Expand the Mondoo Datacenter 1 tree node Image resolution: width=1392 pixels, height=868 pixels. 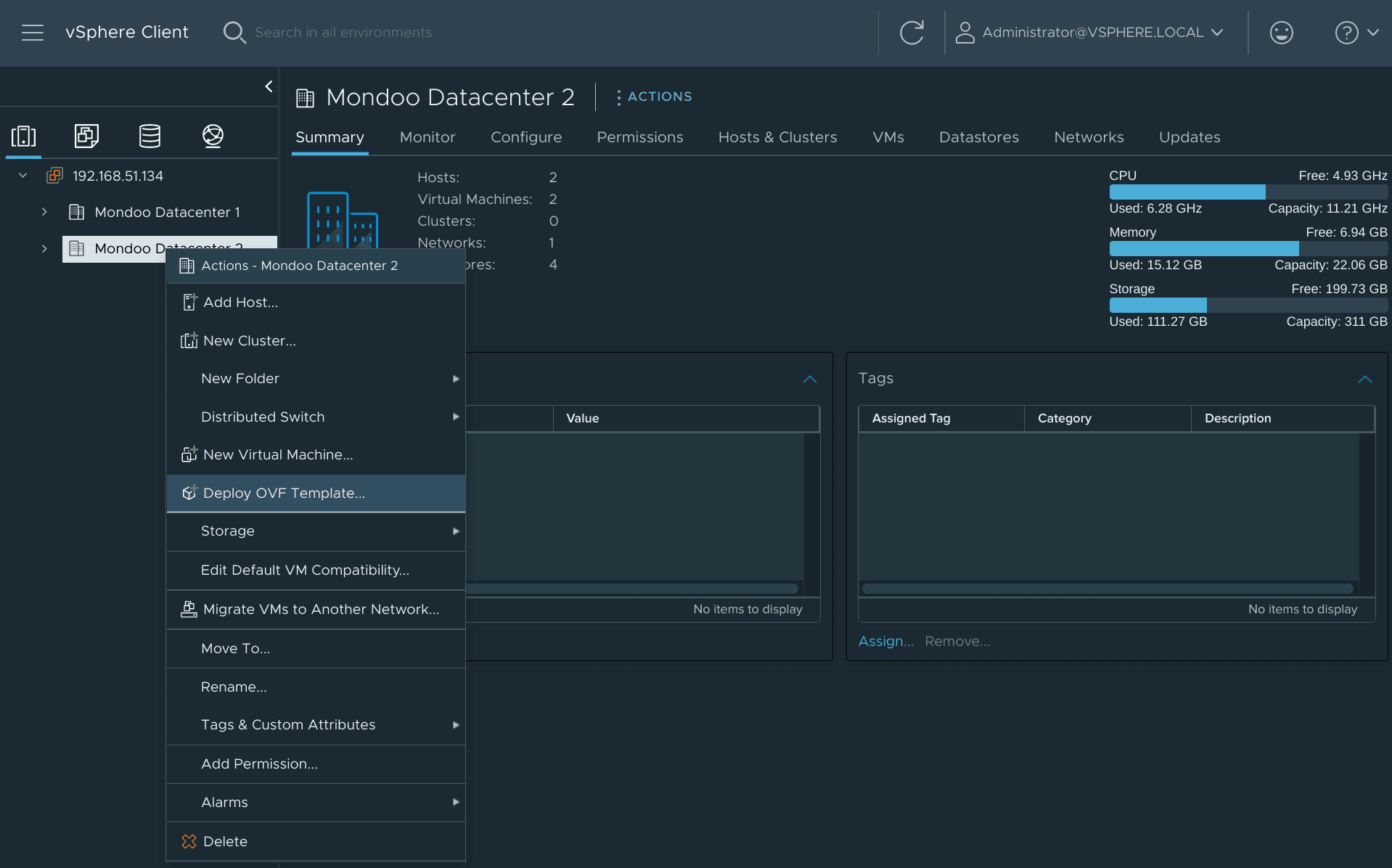[44, 212]
